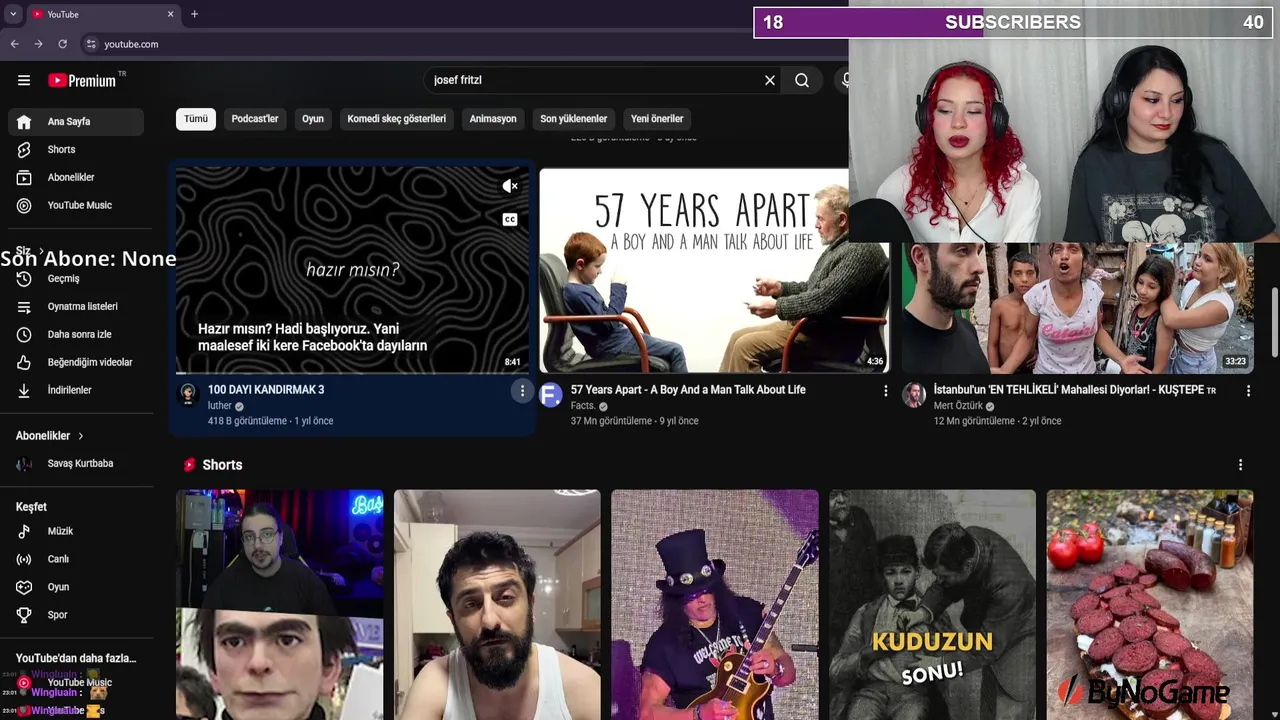Open Shorts from the sidebar
Image resolution: width=1280 pixels, height=720 pixels.
point(76,149)
